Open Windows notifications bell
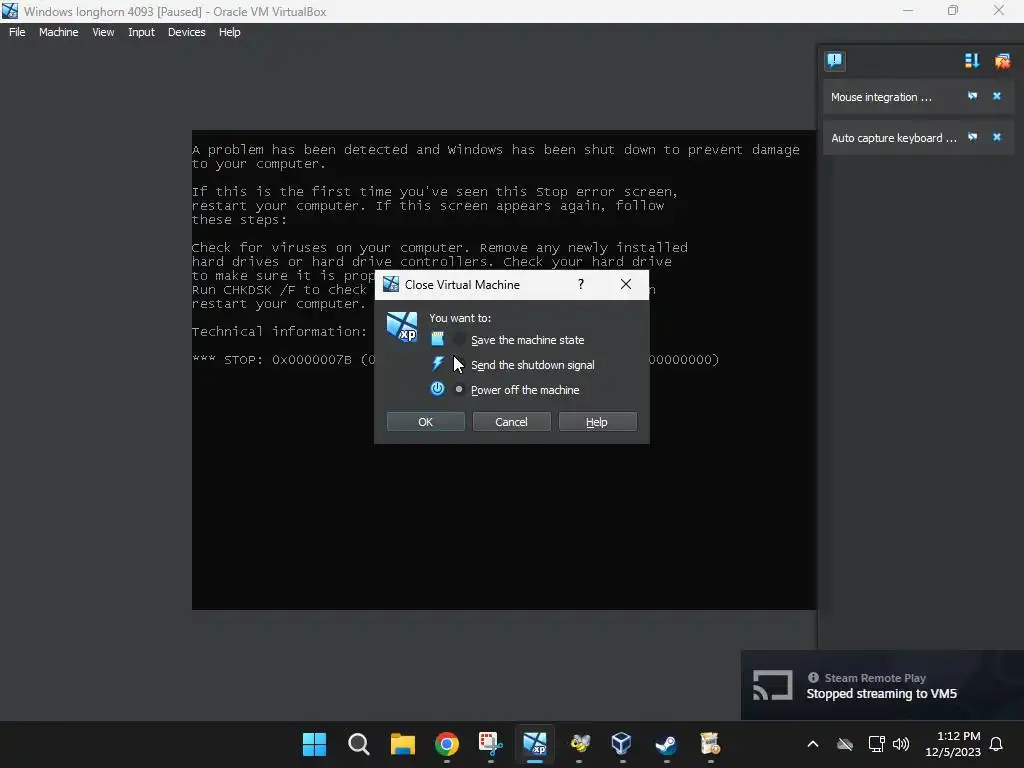This screenshot has width=1024, height=768. pos(997,744)
